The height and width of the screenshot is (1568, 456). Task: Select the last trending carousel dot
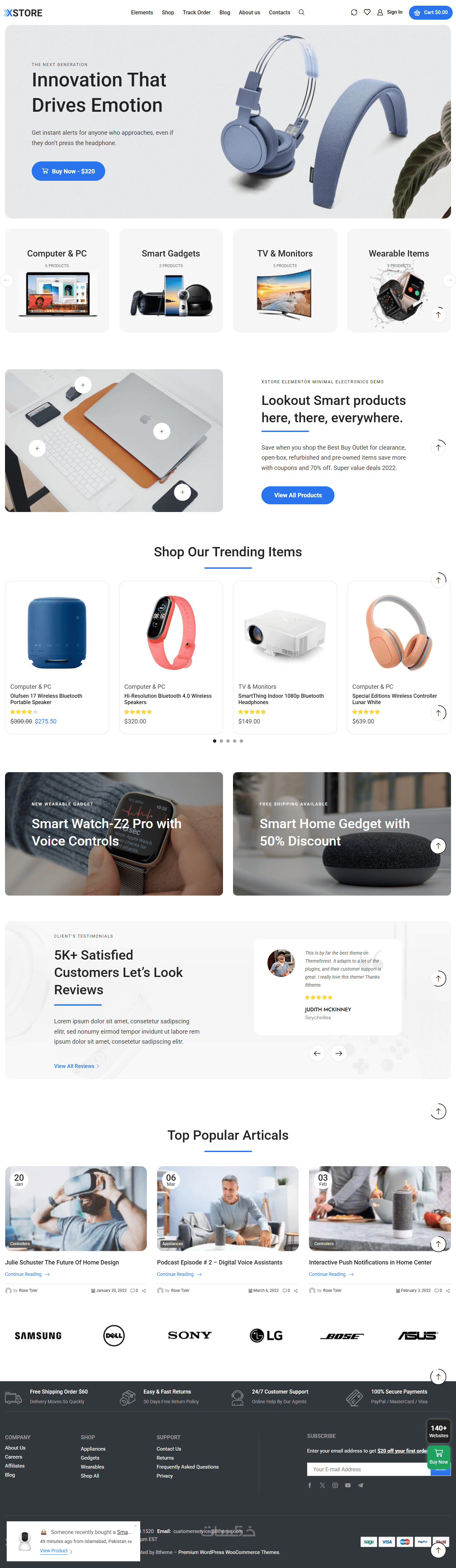(241, 741)
